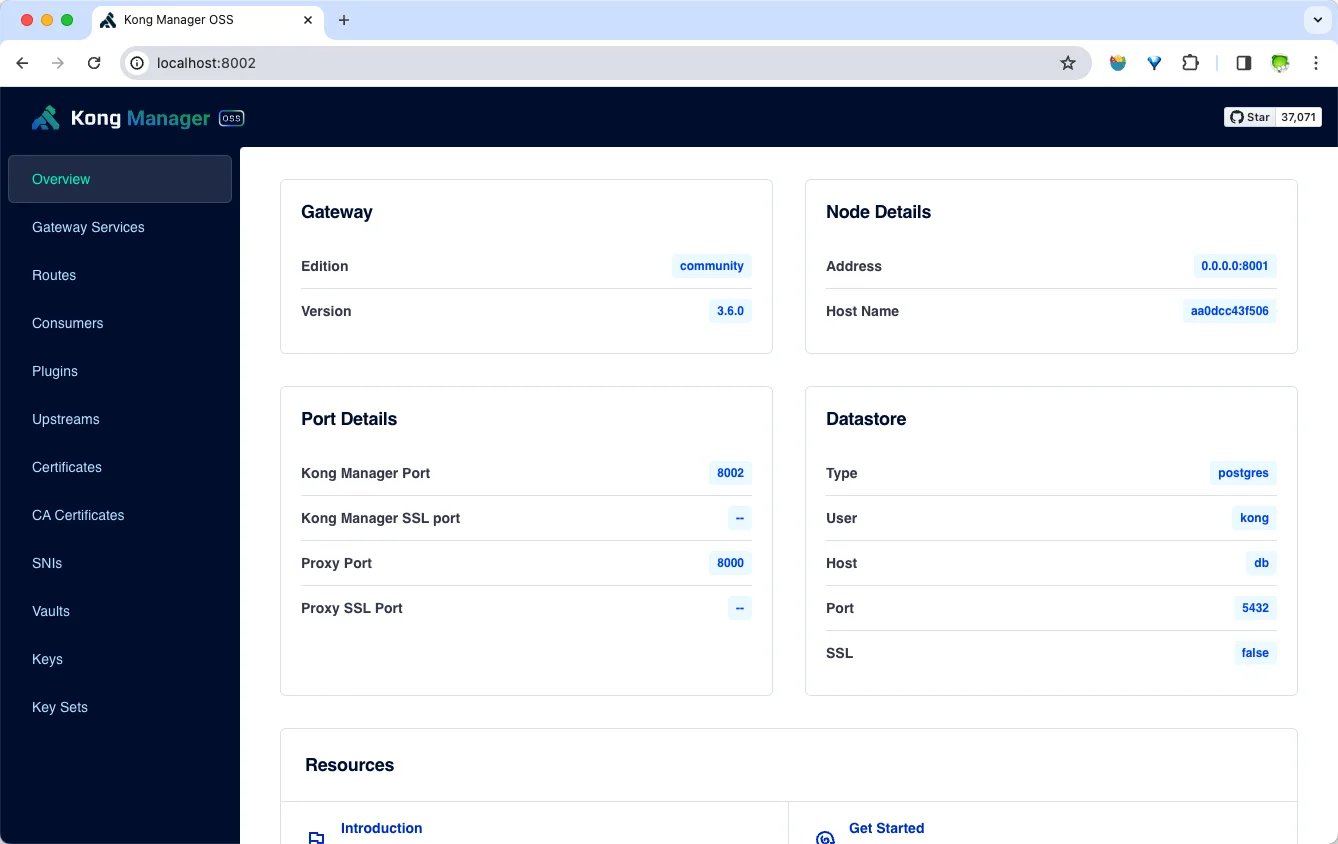Click the Introduction resource link
Viewport: 1338px width, 844px height.
(381, 828)
